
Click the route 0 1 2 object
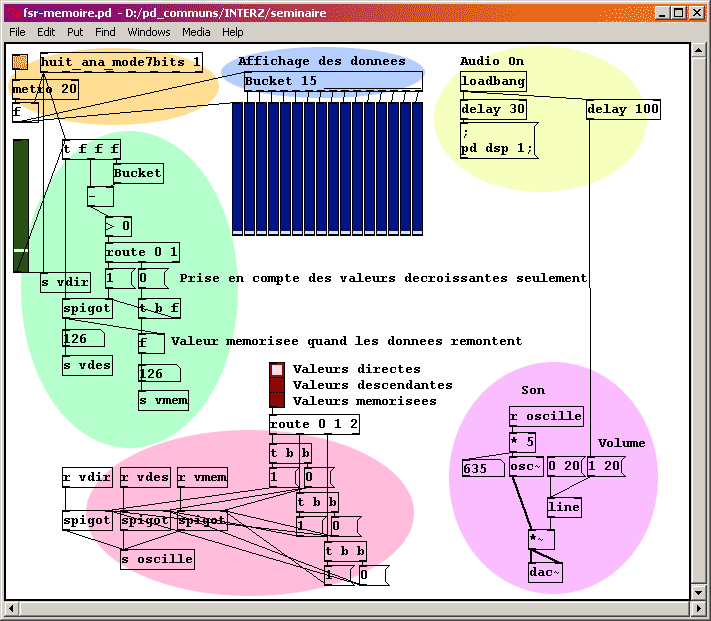coord(314,424)
